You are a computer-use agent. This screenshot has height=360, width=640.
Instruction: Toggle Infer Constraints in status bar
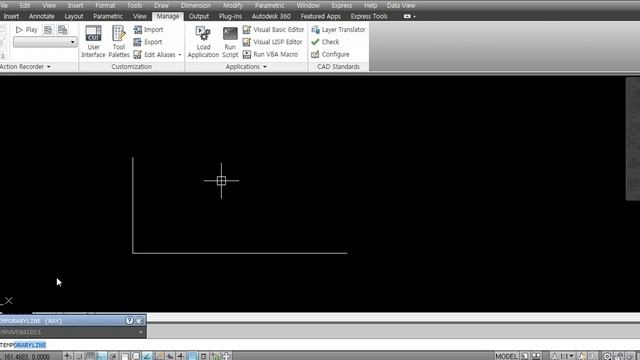(x=67, y=356)
